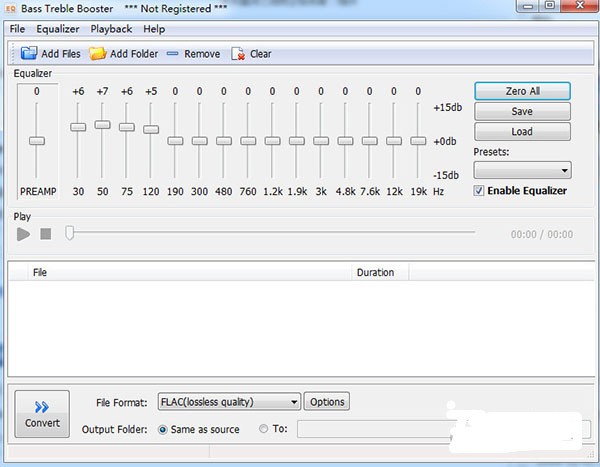The width and height of the screenshot is (600, 467).
Task: Open the Equalizer menu
Action: [57, 29]
